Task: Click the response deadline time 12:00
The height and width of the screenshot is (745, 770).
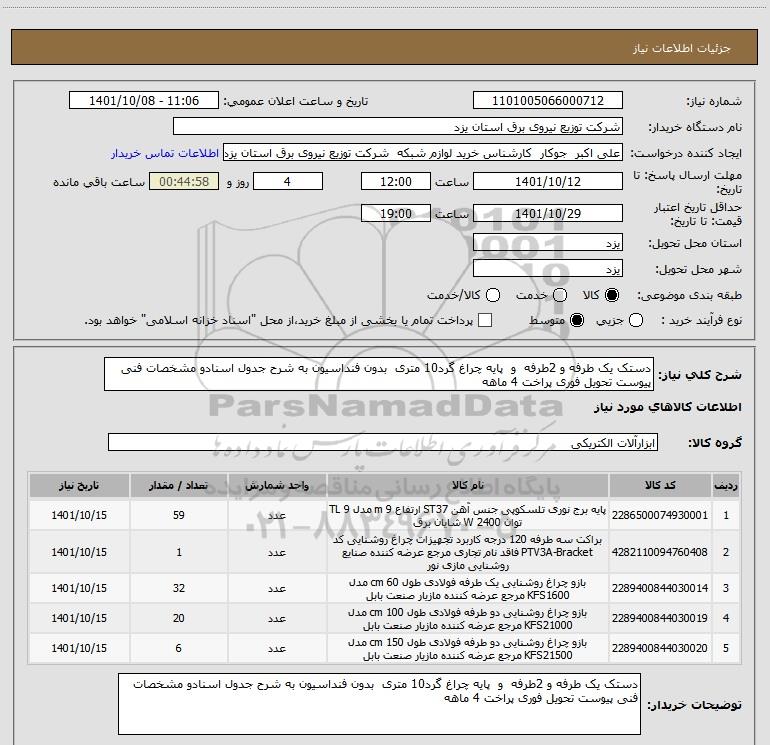Action: [x=396, y=181]
